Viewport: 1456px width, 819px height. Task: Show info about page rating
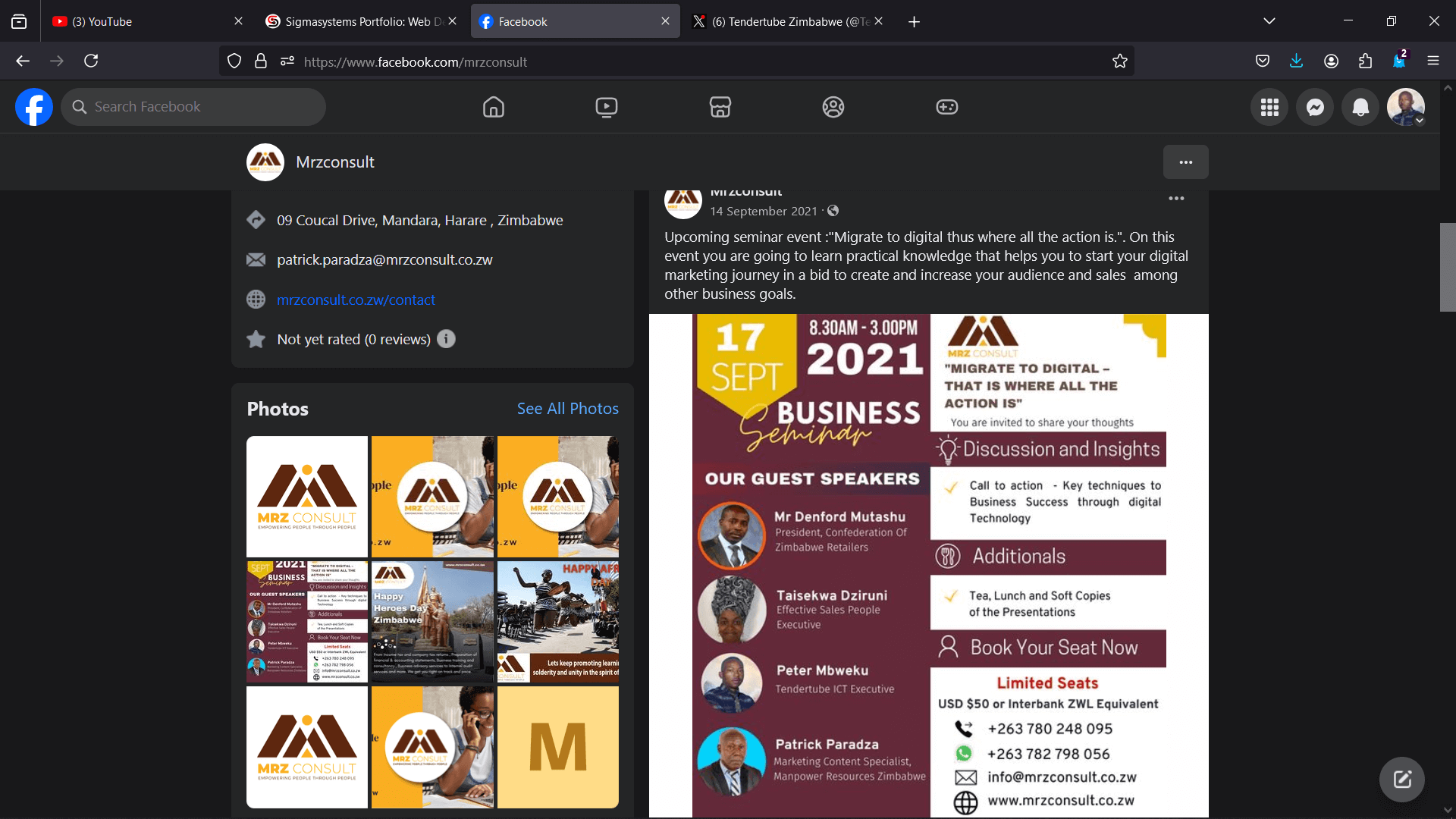[x=447, y=339]
